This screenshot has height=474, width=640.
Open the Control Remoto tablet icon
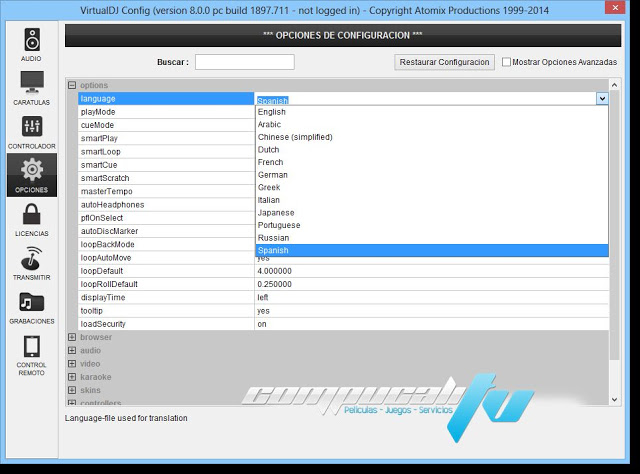[x=32, y=346]
